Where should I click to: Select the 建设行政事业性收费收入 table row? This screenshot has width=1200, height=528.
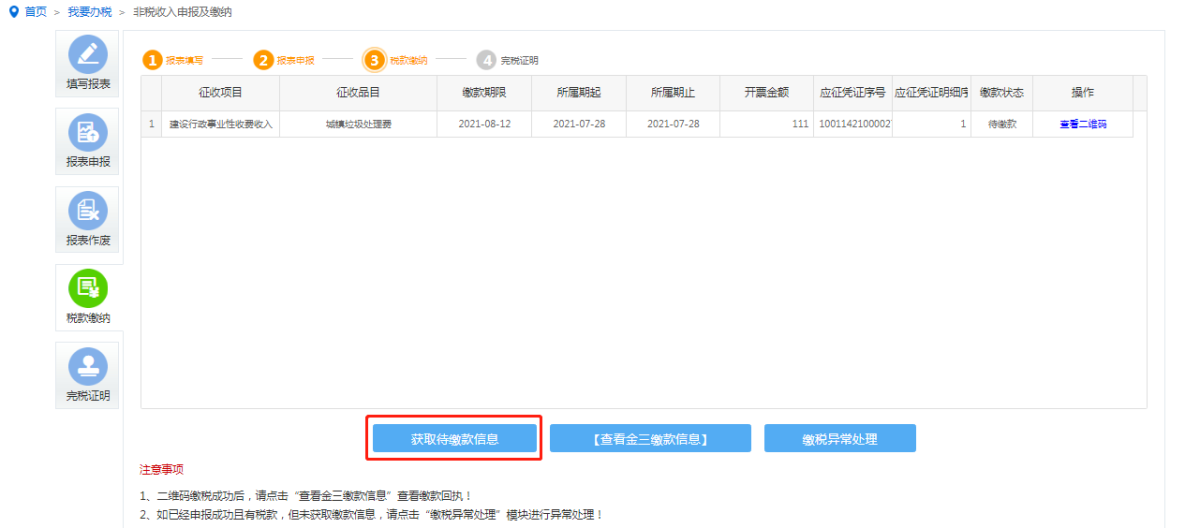[x=221, y=124]
